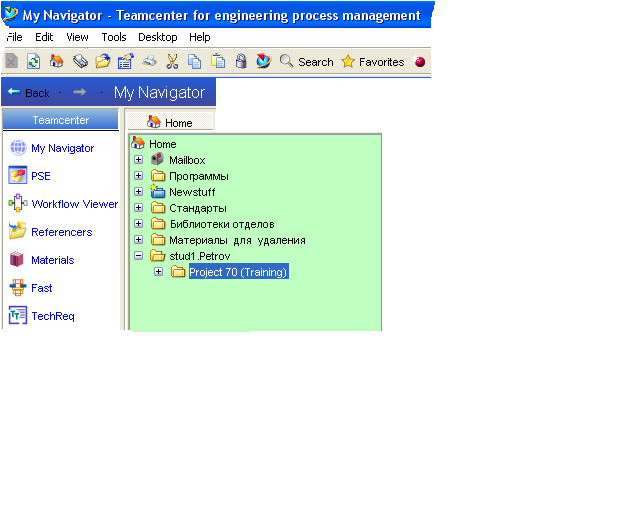Image resolution: width=640 pixels, height=512 pixels.
Task: Click the Home house icon in toolbar
Action: tap(57, 61)
